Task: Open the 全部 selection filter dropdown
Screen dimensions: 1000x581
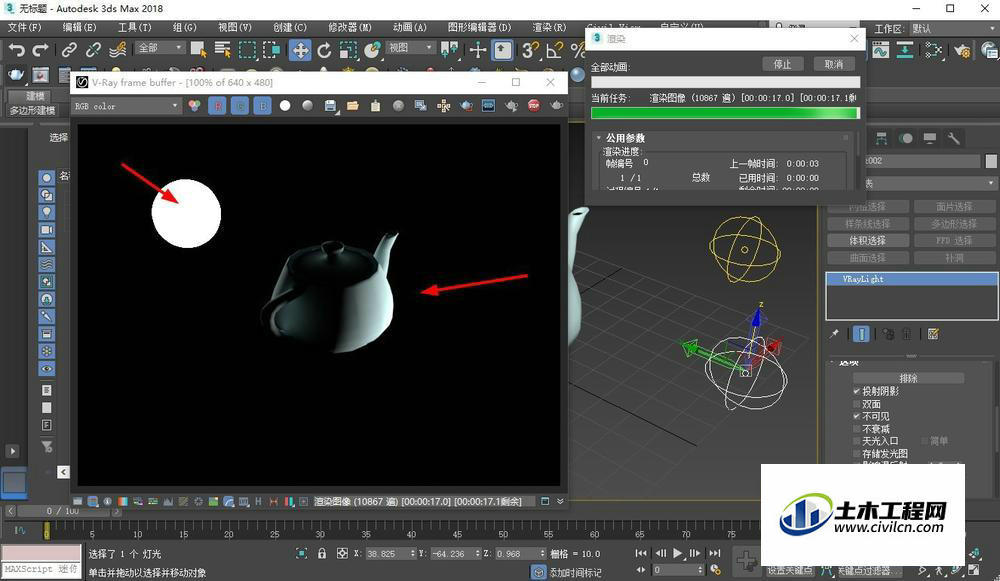Action: 159,48
